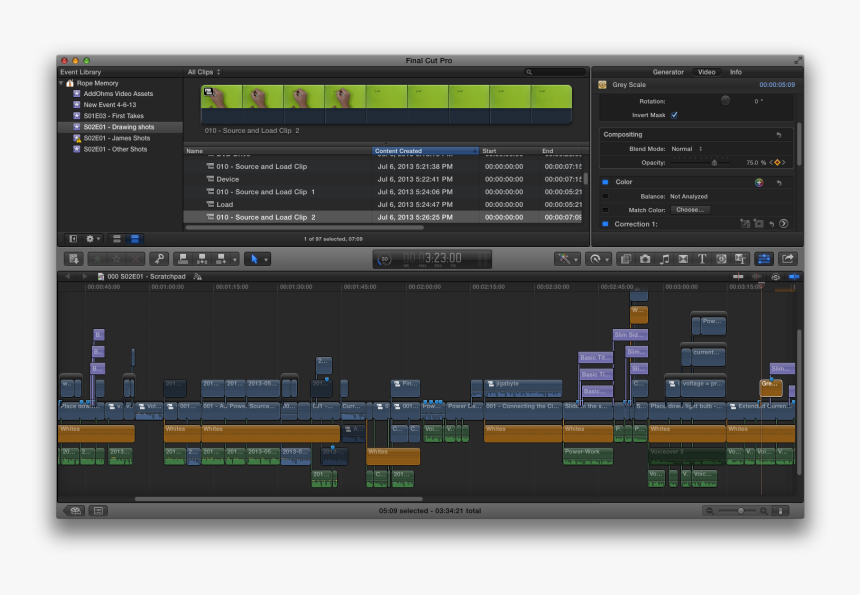The image size is (860, 595).
Task: Click the import media icon in toolbar
Action: (x=73, y=259)
